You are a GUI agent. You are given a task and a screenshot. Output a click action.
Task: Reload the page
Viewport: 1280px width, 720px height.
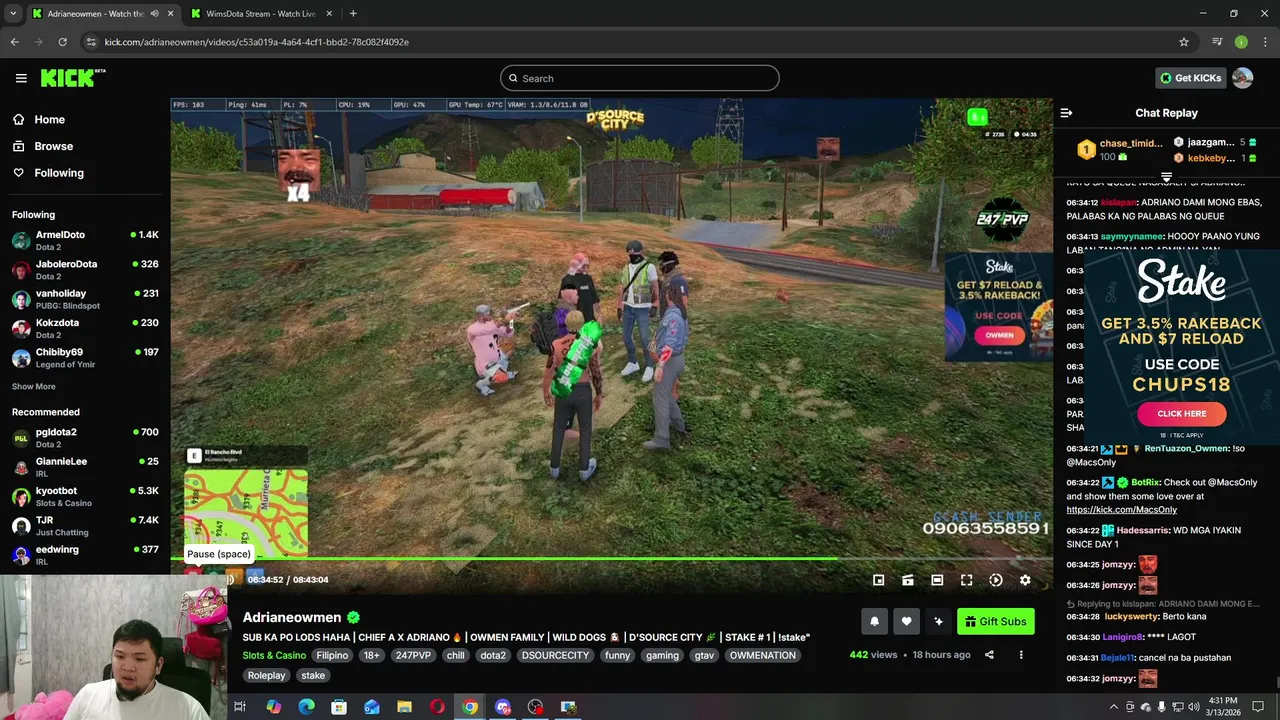pos(62,42)
